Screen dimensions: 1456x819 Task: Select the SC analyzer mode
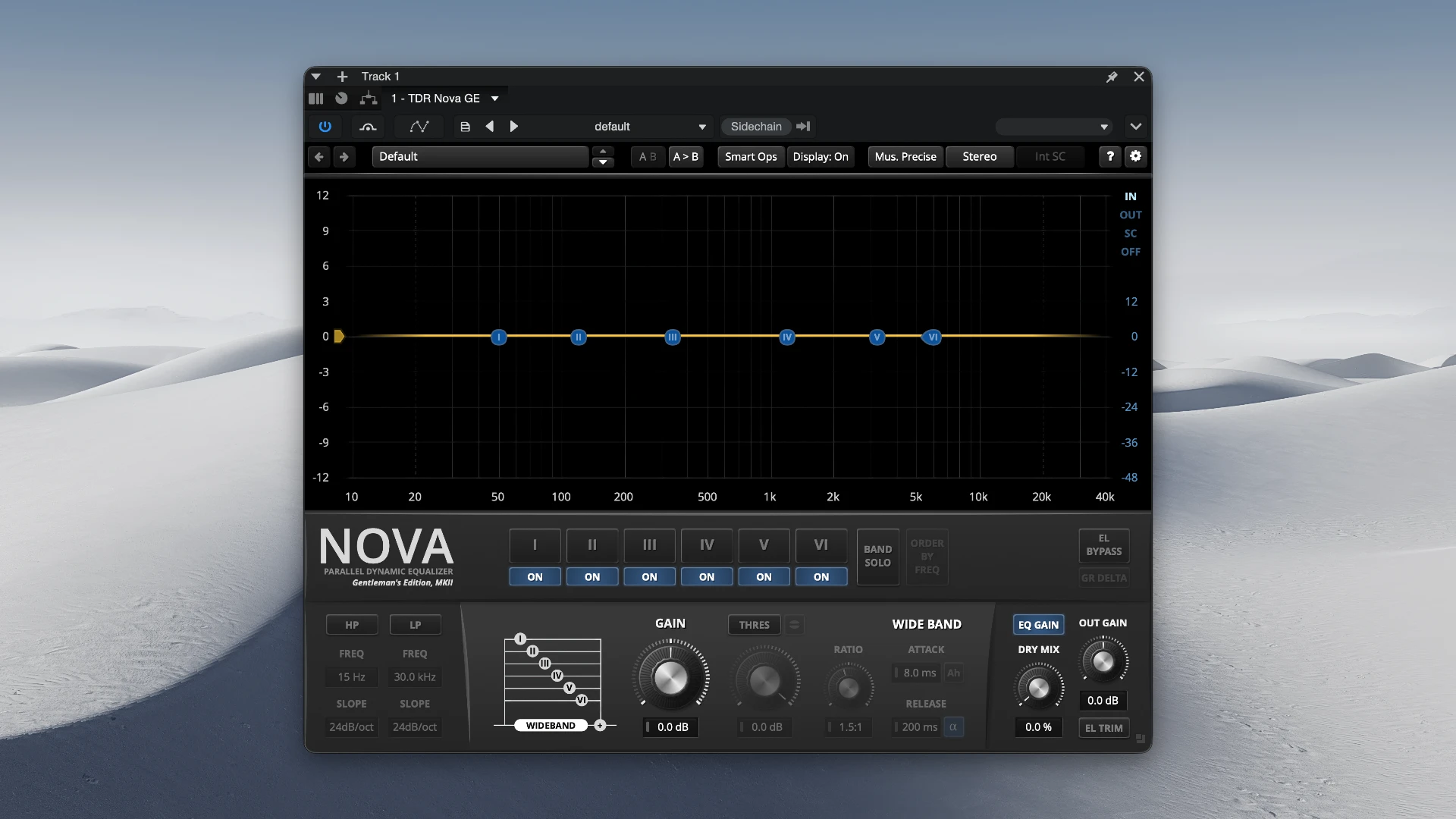tap(1130, 234)
